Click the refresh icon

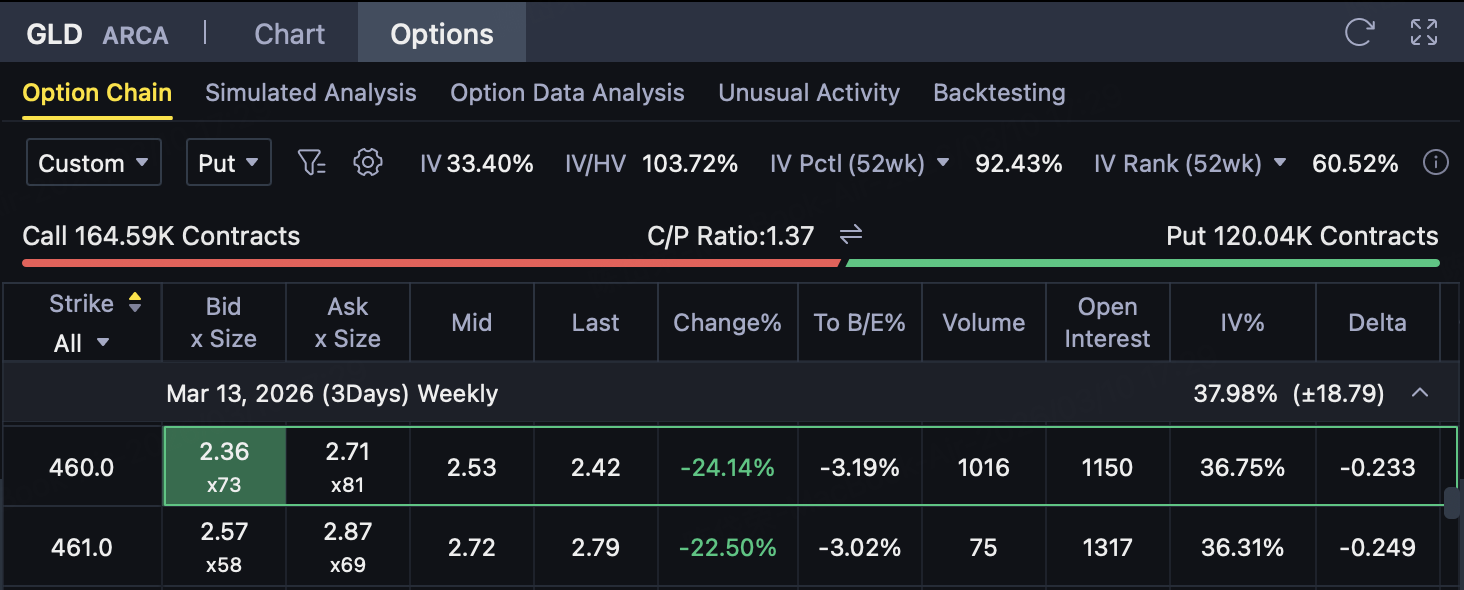1359,33
